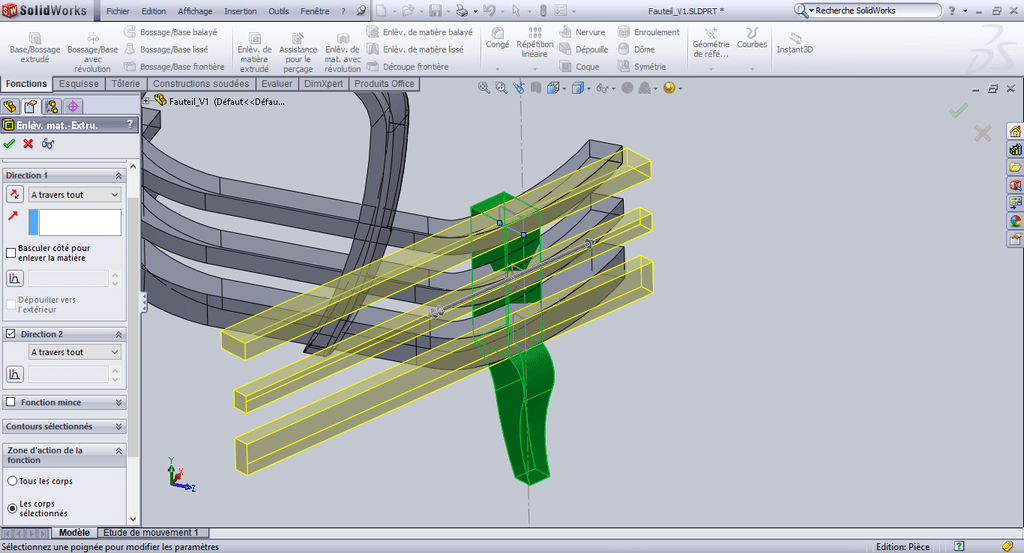The width and height of the screenshot is (1024, 553).
Task: Open the Edition menu
Action: click(153, 11)
